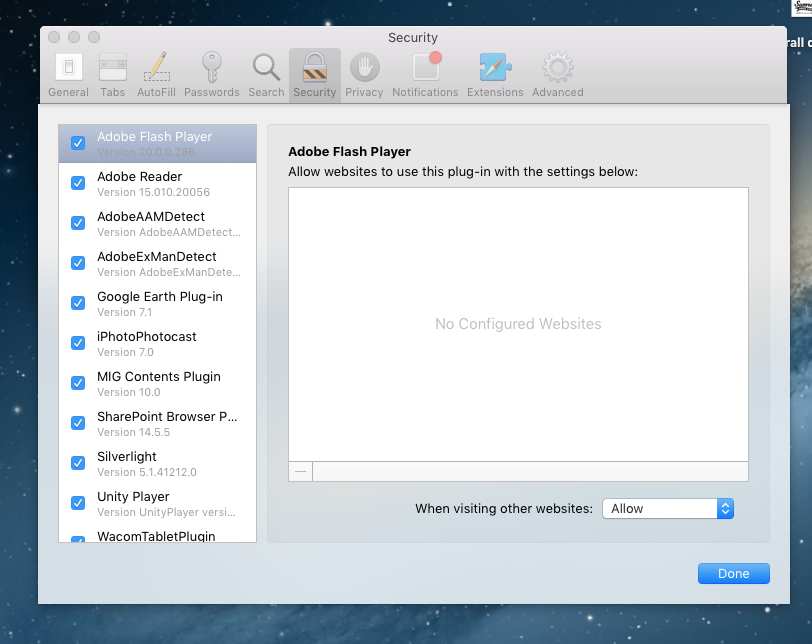Open the Extensions preferences pane
The height and width of the screenshot is (644, 812).
pyautogui.click(x=495, y=76)
